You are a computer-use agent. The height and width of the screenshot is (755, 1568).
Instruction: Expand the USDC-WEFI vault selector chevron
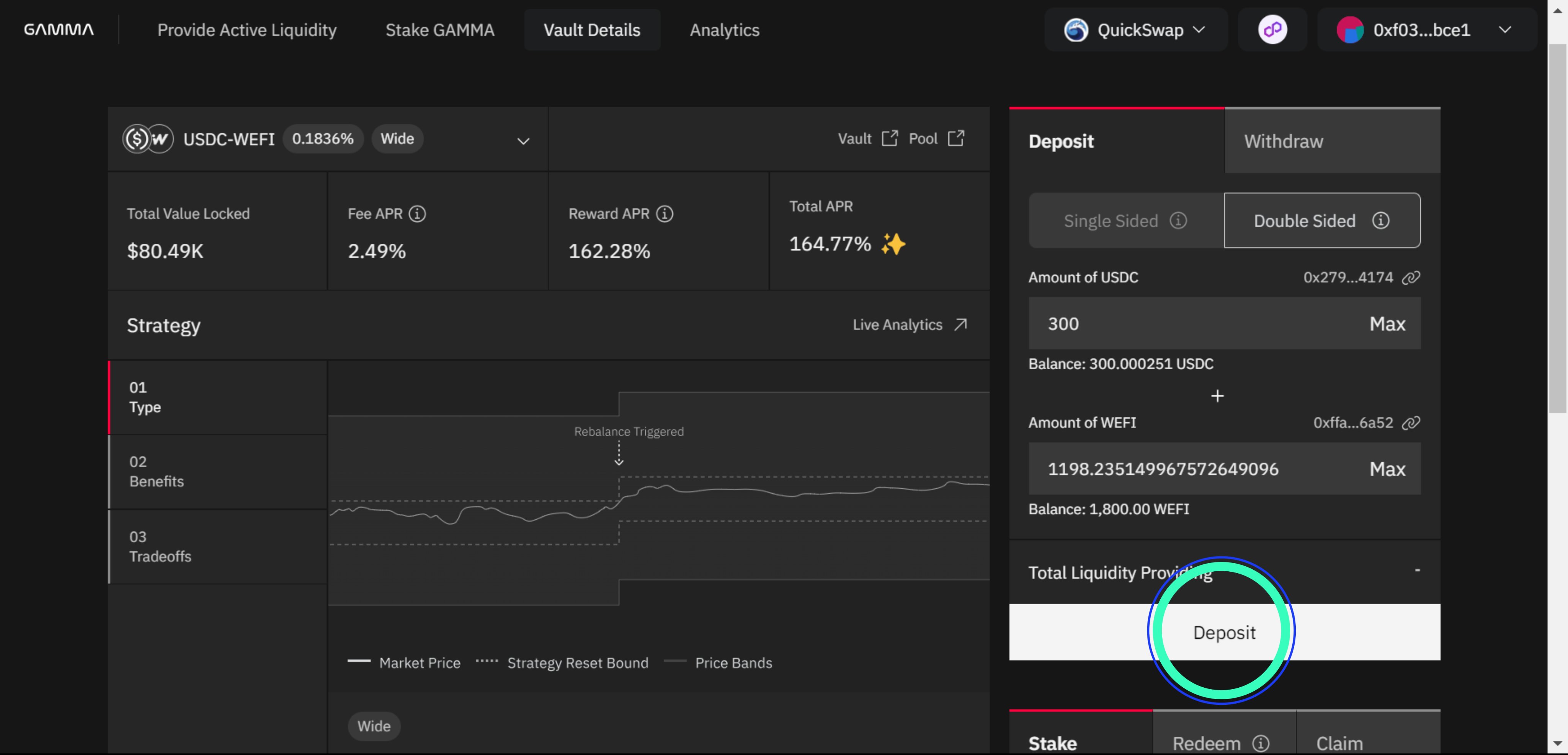coord(523,141)
